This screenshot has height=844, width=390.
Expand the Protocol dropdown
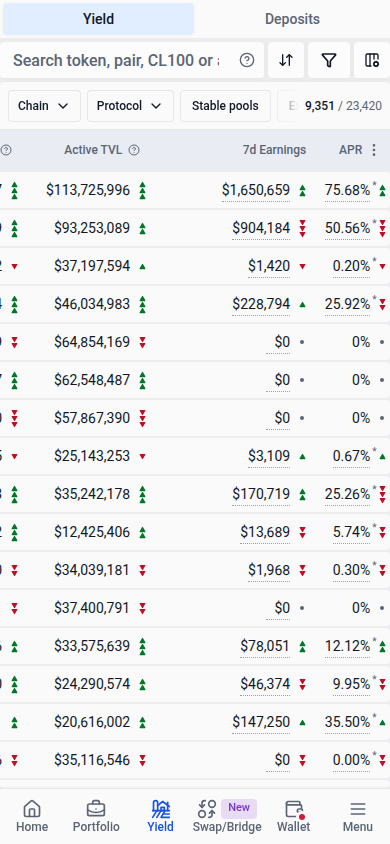(x=130, y=106)
